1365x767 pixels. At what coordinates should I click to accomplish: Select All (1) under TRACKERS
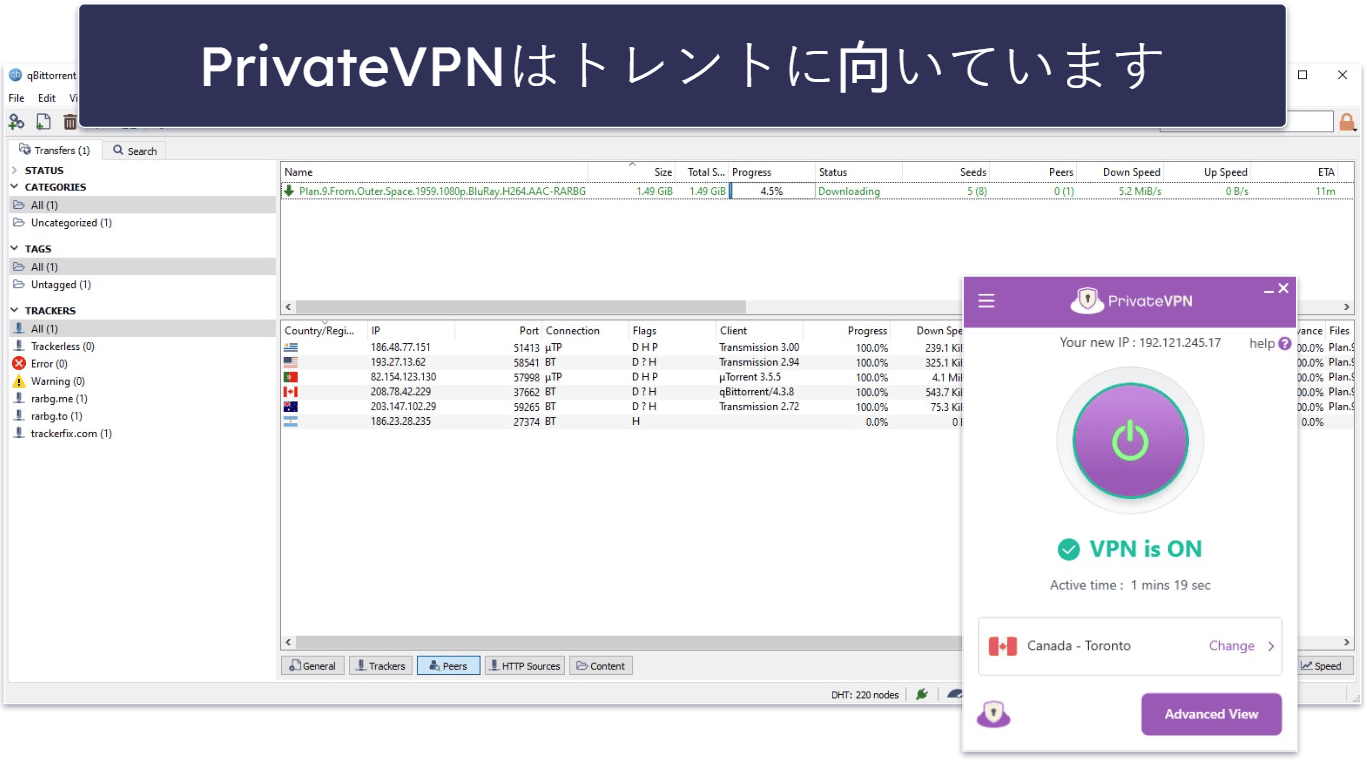pyautogui.click(x=142, y=329)
